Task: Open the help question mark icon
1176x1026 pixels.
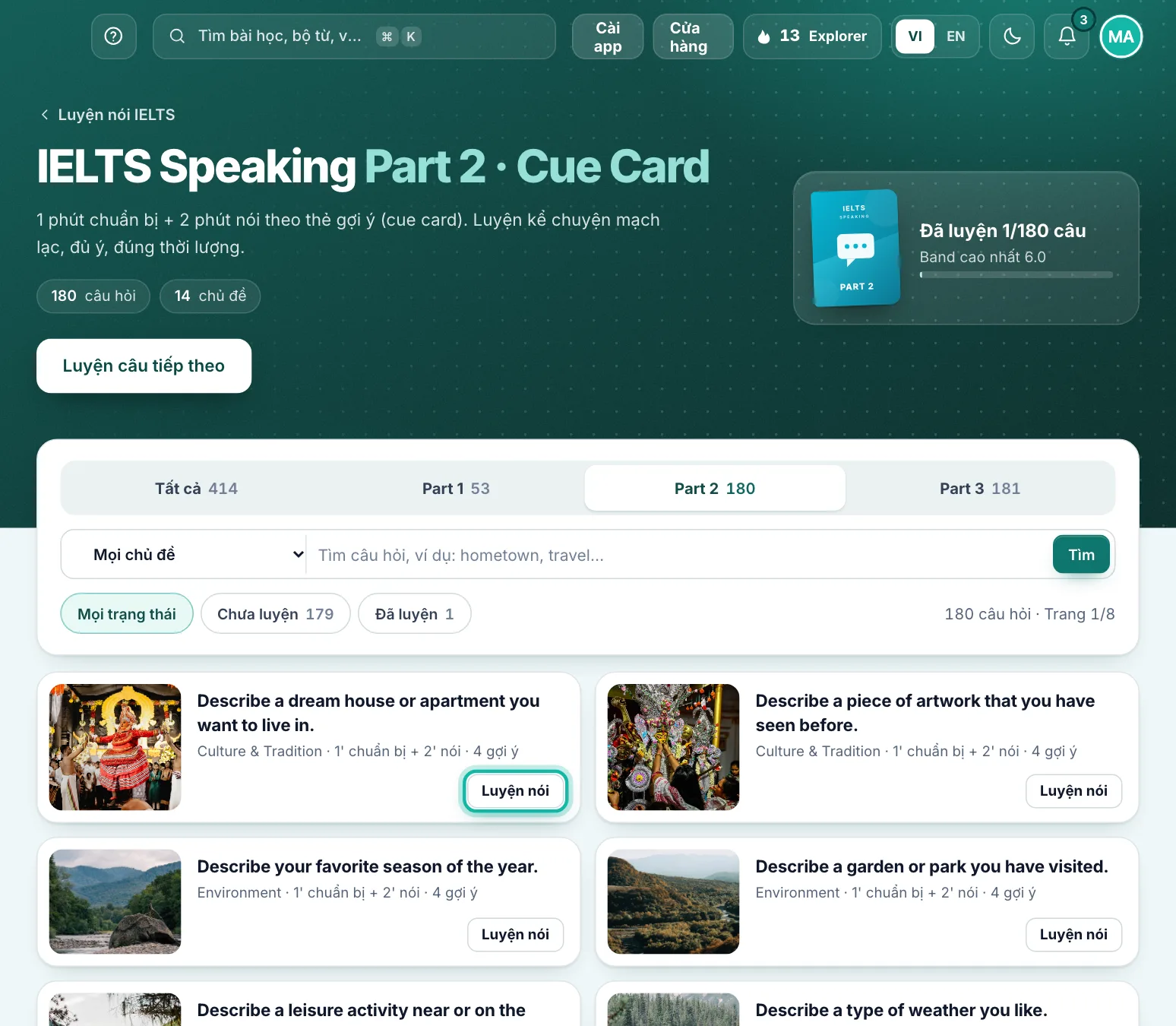Action: [114, 36]
